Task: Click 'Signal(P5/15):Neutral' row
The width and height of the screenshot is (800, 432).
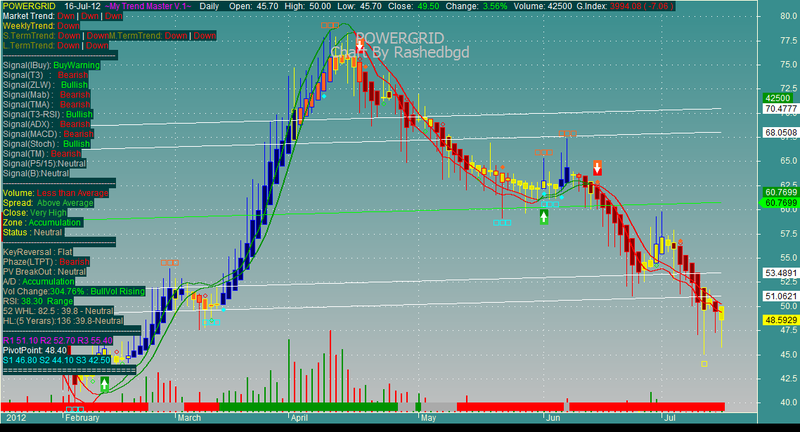Action: coord(44,164)
